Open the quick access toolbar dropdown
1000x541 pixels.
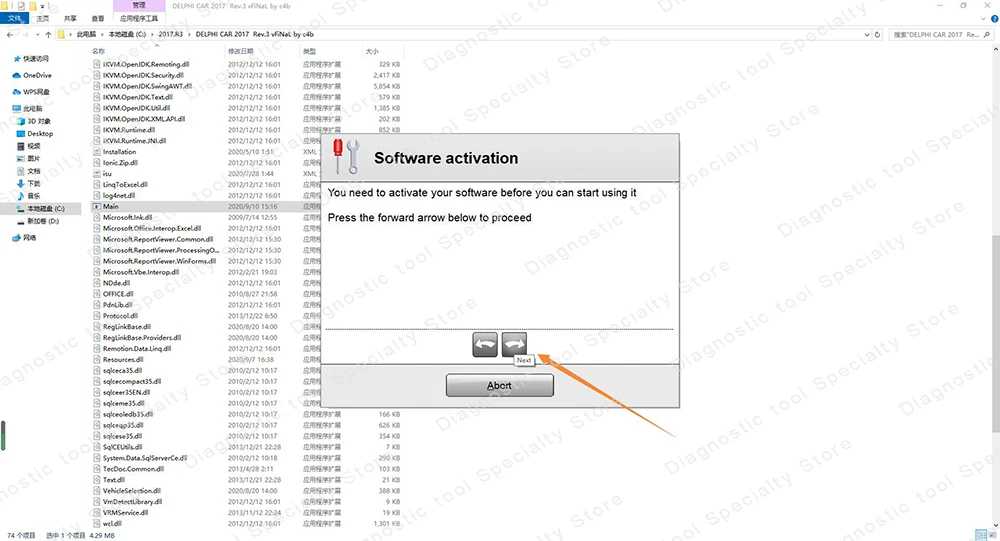[42, 6]
